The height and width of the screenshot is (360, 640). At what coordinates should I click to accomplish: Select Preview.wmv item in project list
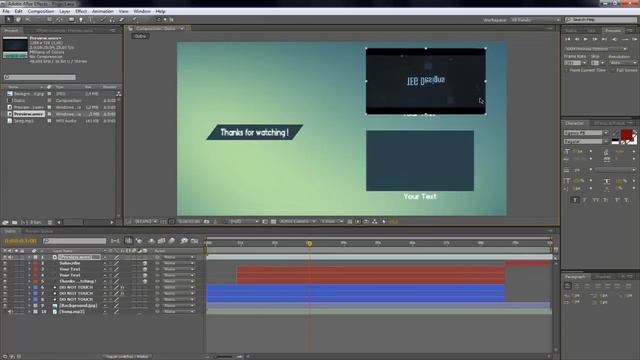coord(29,114)
